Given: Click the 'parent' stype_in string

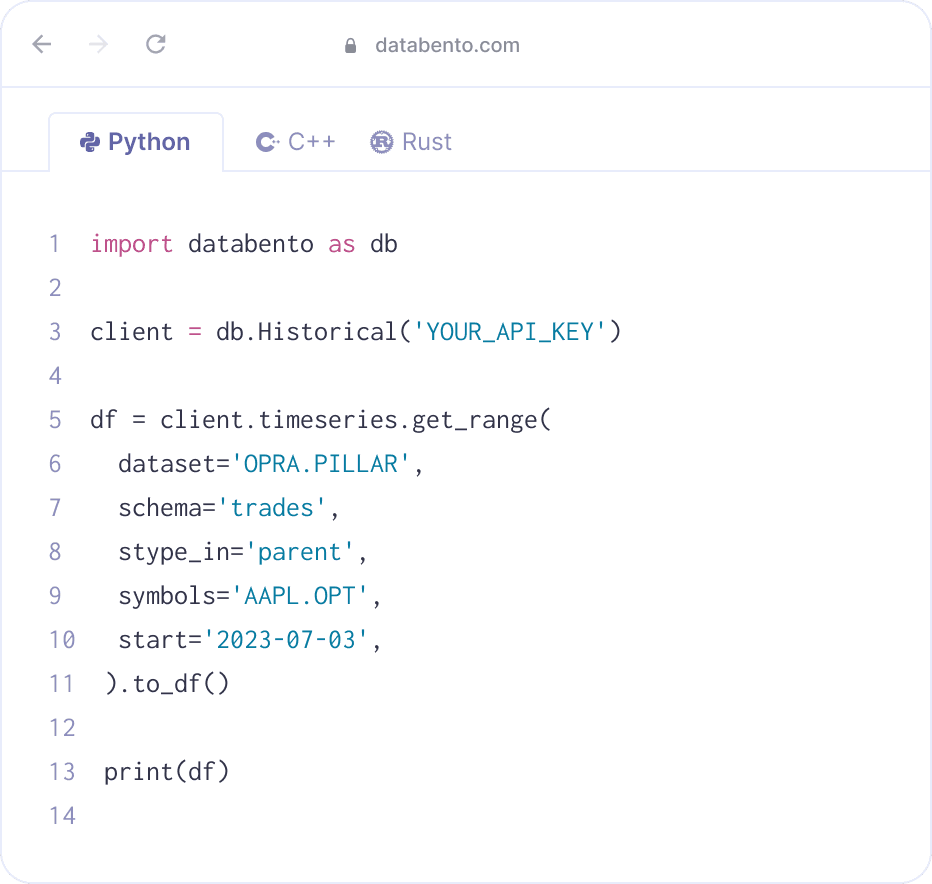Looking at the screenshot, I should (300, 552).
